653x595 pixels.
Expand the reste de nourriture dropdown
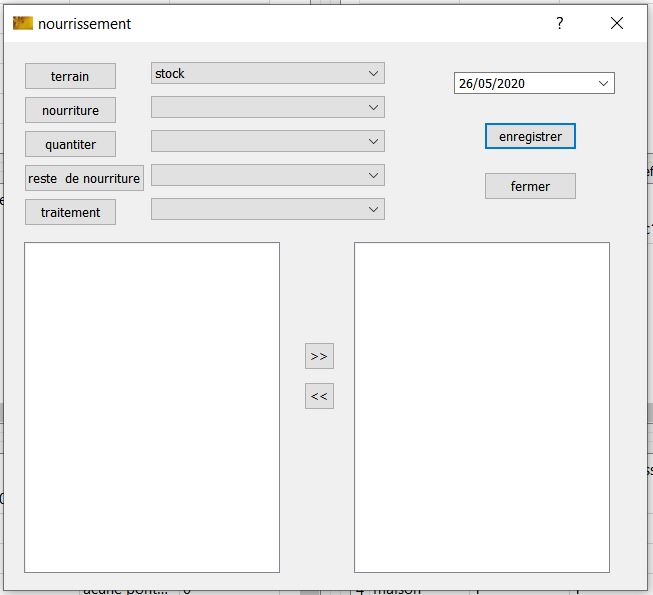[x=267, y=175]
